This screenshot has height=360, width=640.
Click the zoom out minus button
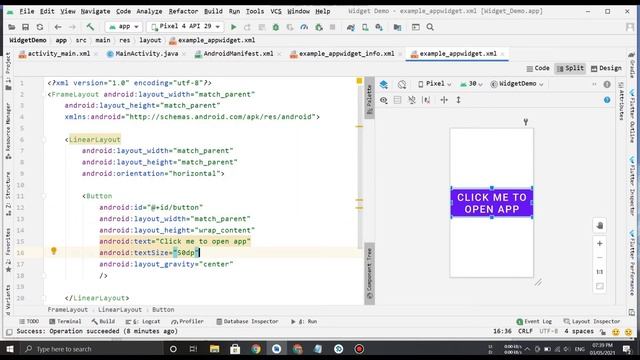click(600, 258)
